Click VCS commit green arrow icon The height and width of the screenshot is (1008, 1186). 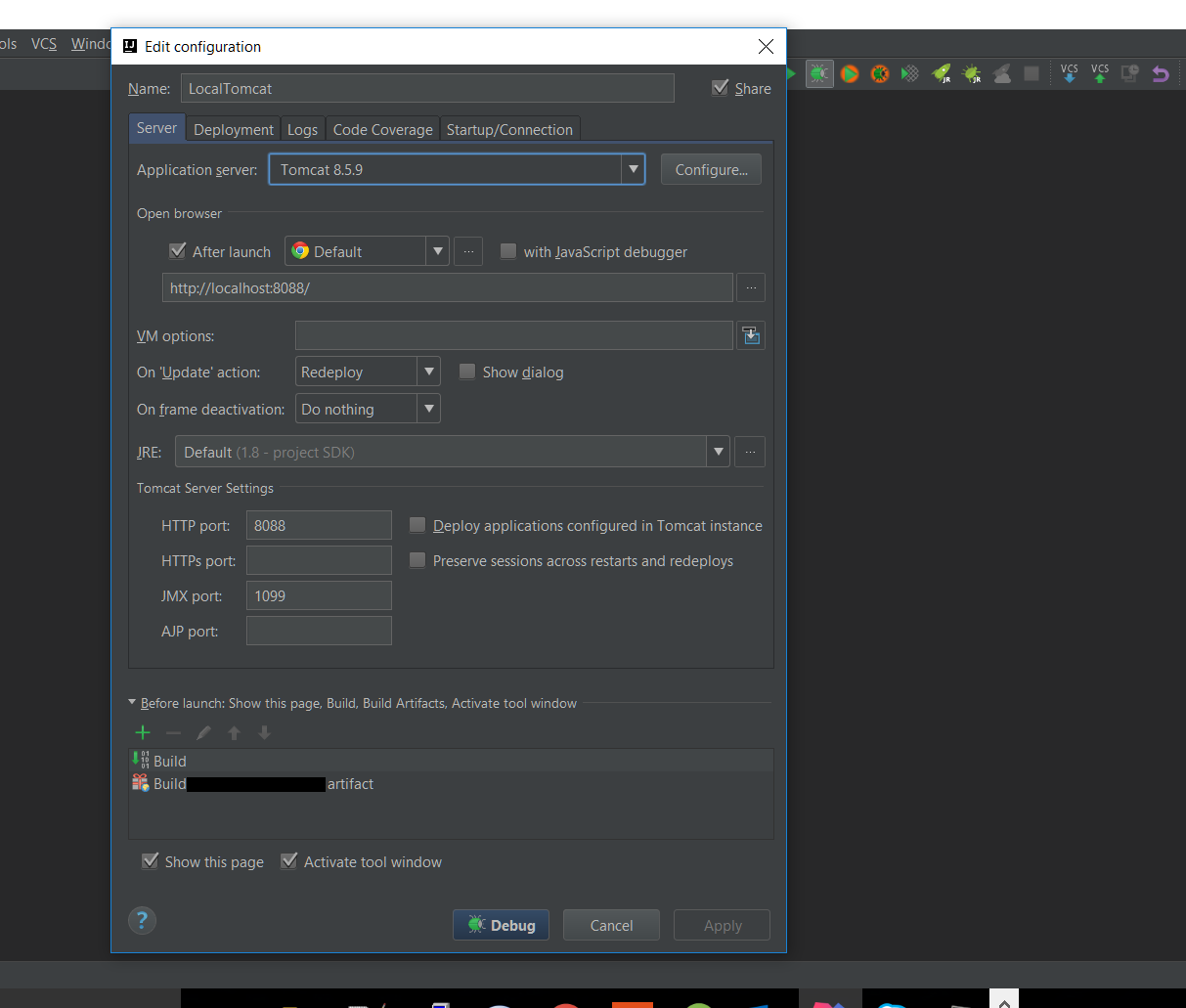tap(1100, 73)
